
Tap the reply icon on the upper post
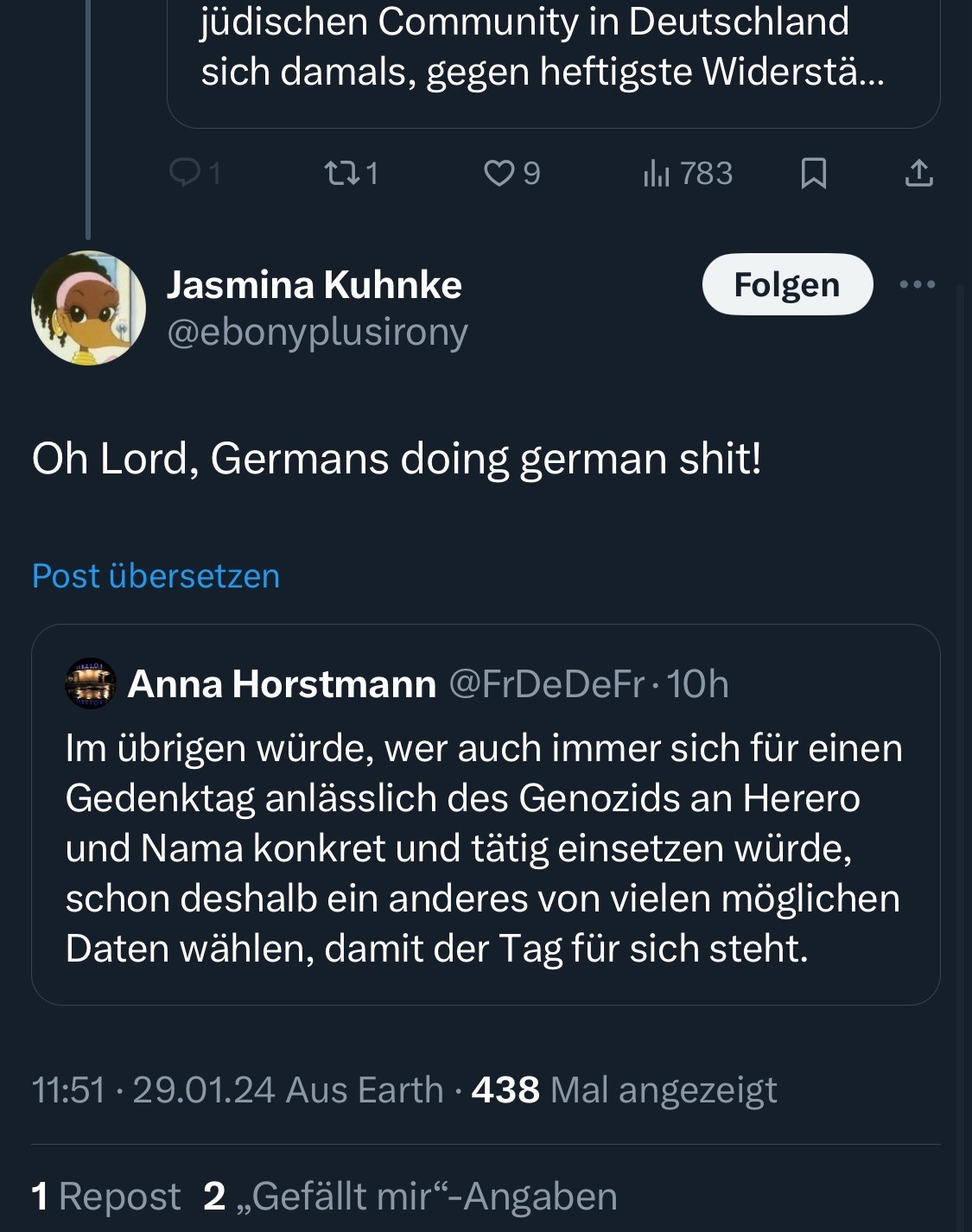(185, 174)
